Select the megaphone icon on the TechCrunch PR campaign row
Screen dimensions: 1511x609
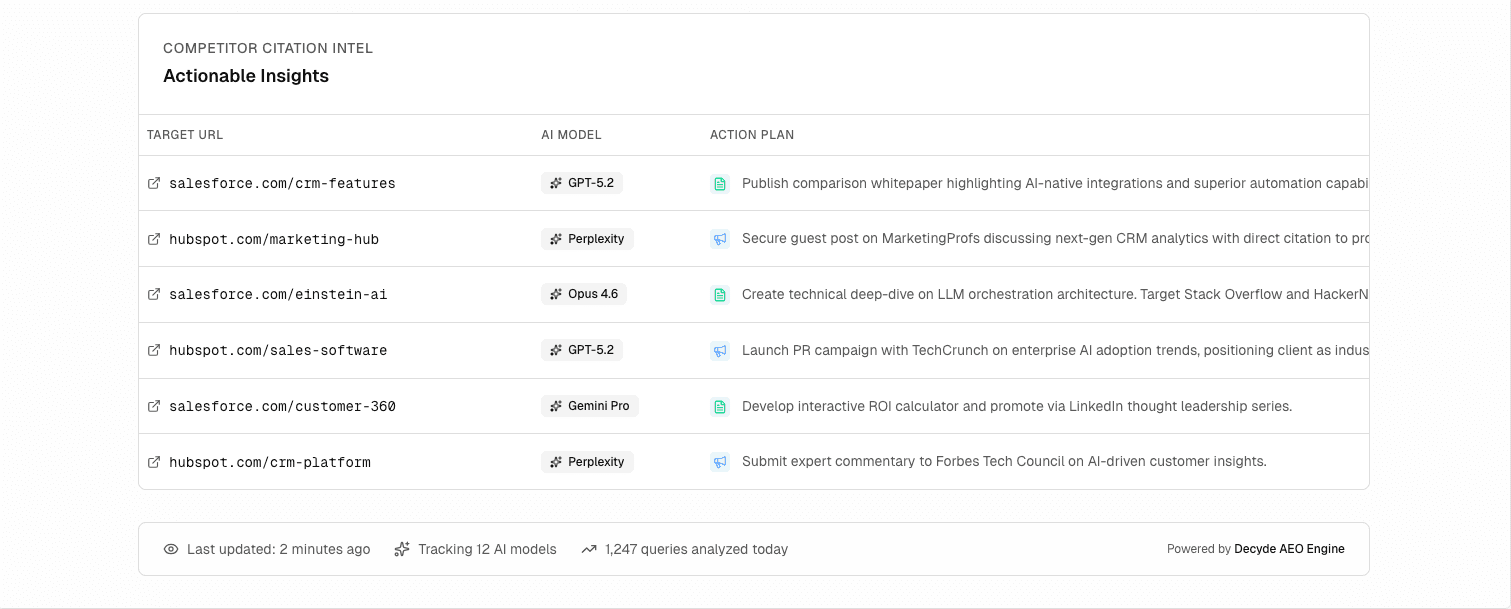tap(720, 350)
